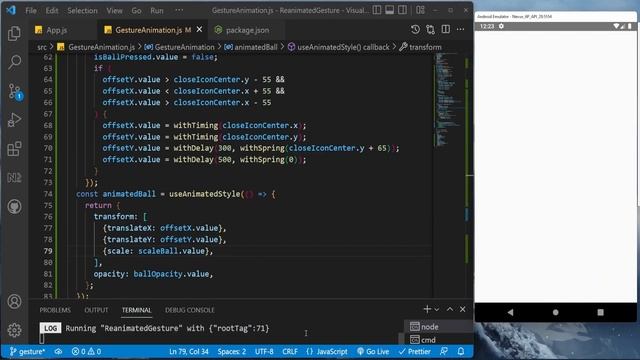Show the file timeline history icon

click(415, 29)
